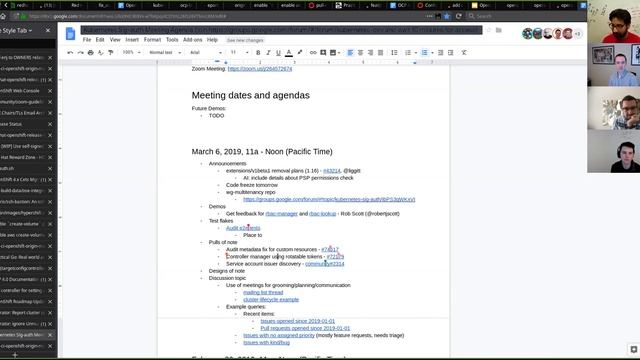Viewport: 640px width, 360px height.
Task: Bookmark page with browser star icon
Action: pos(447,16)
